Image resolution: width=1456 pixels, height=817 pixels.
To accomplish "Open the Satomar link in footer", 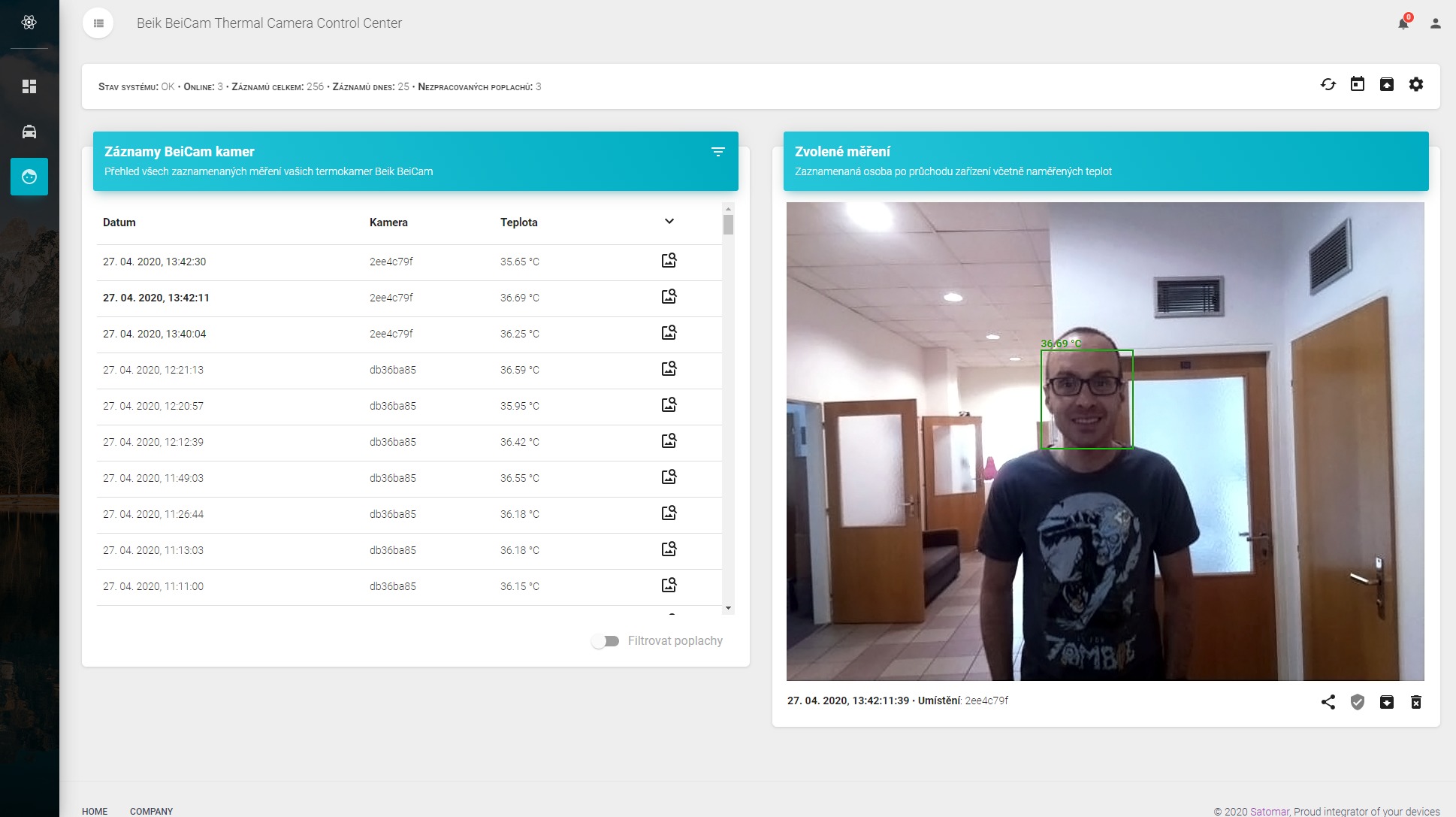I will point(1269,811).
